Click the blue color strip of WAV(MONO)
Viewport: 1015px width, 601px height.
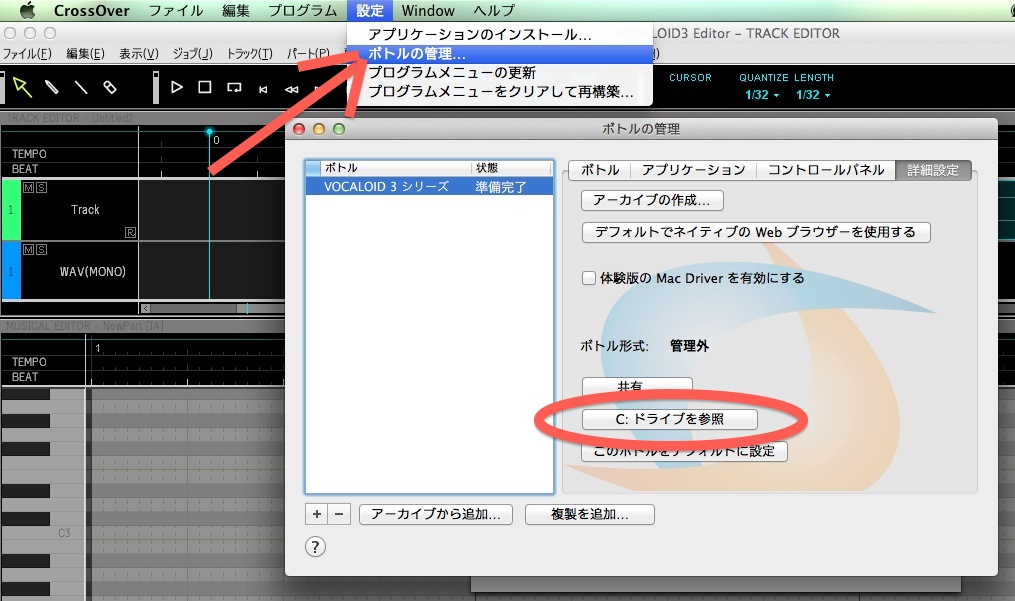(11, 270)
